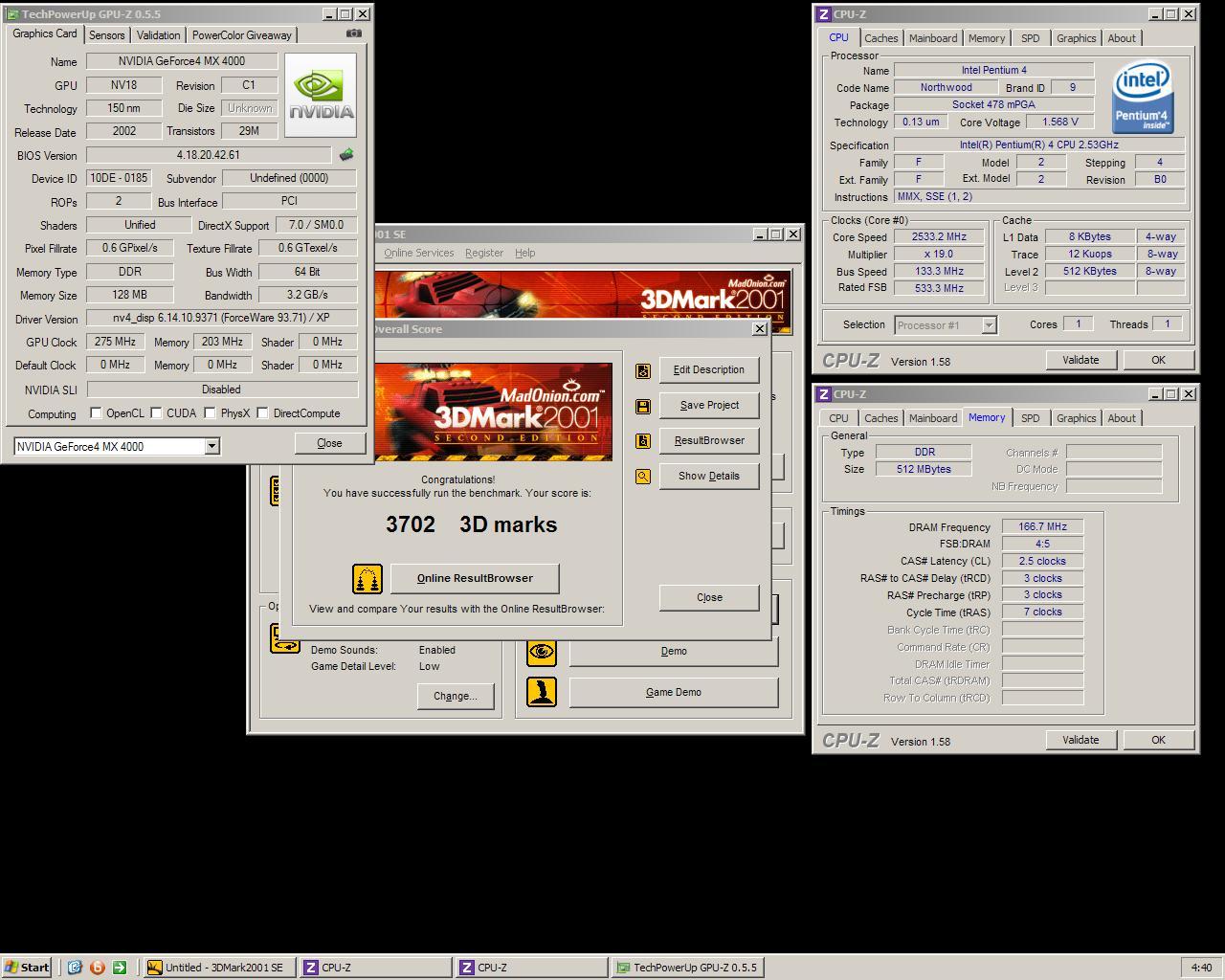Open the Online Services menu in 3DMark
The width and height of the screenshot is (1225, 980).
pos(419,253)
